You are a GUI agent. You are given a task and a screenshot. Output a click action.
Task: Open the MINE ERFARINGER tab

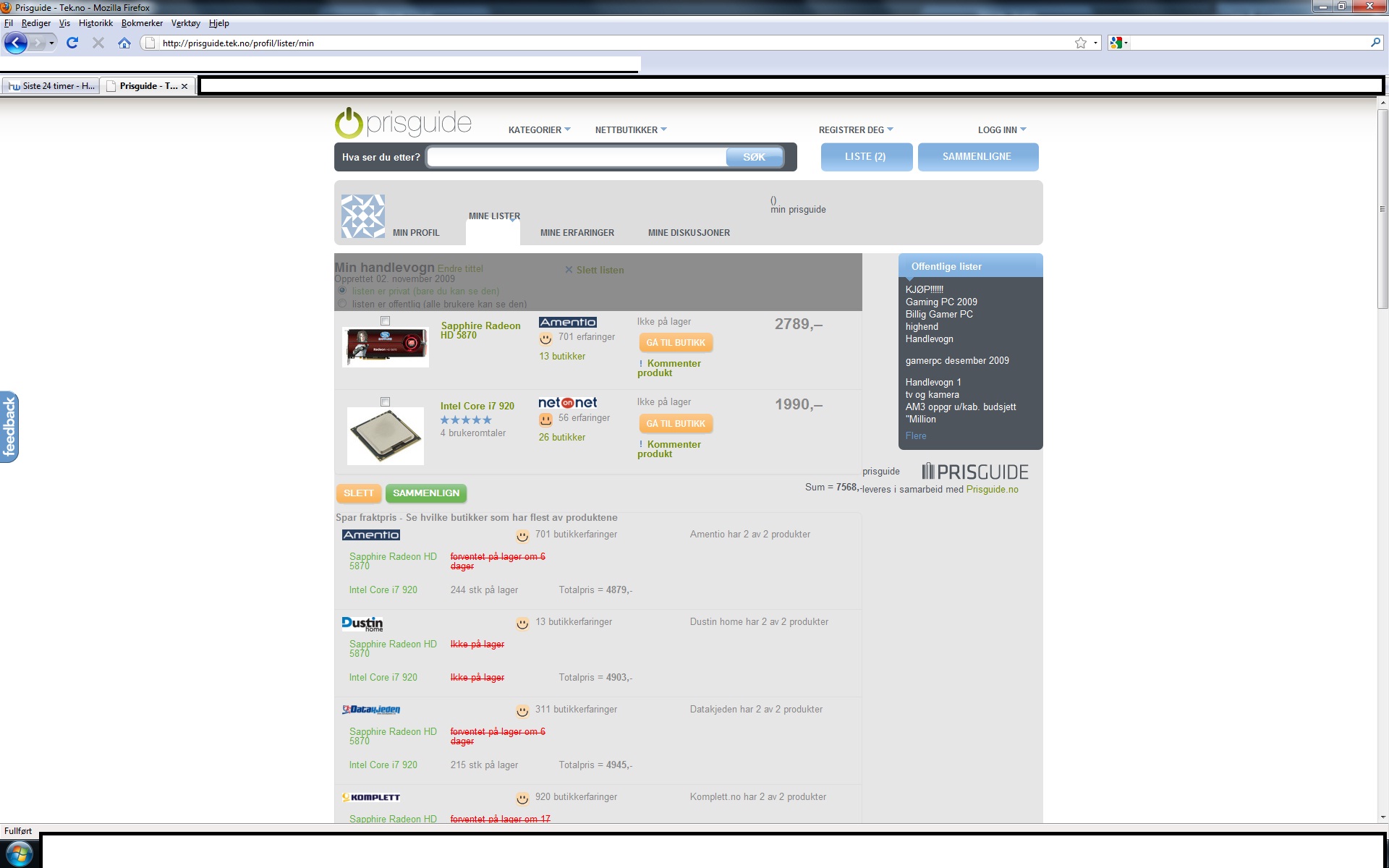click(577, 233)
